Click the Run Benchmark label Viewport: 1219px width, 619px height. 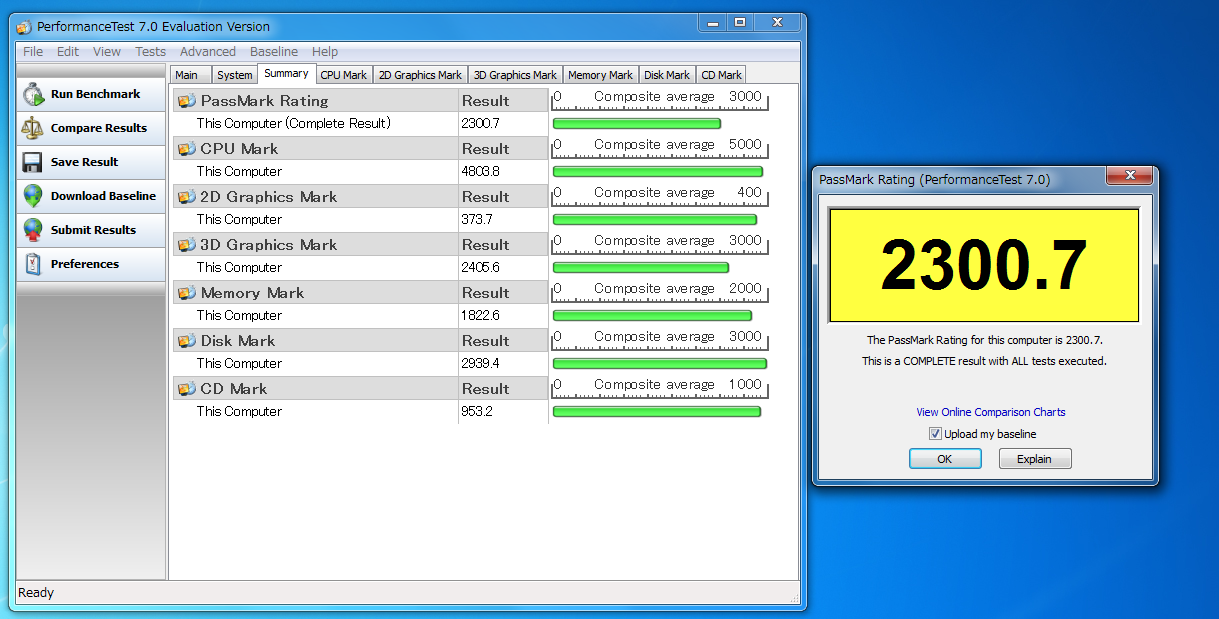coord(96,94)
